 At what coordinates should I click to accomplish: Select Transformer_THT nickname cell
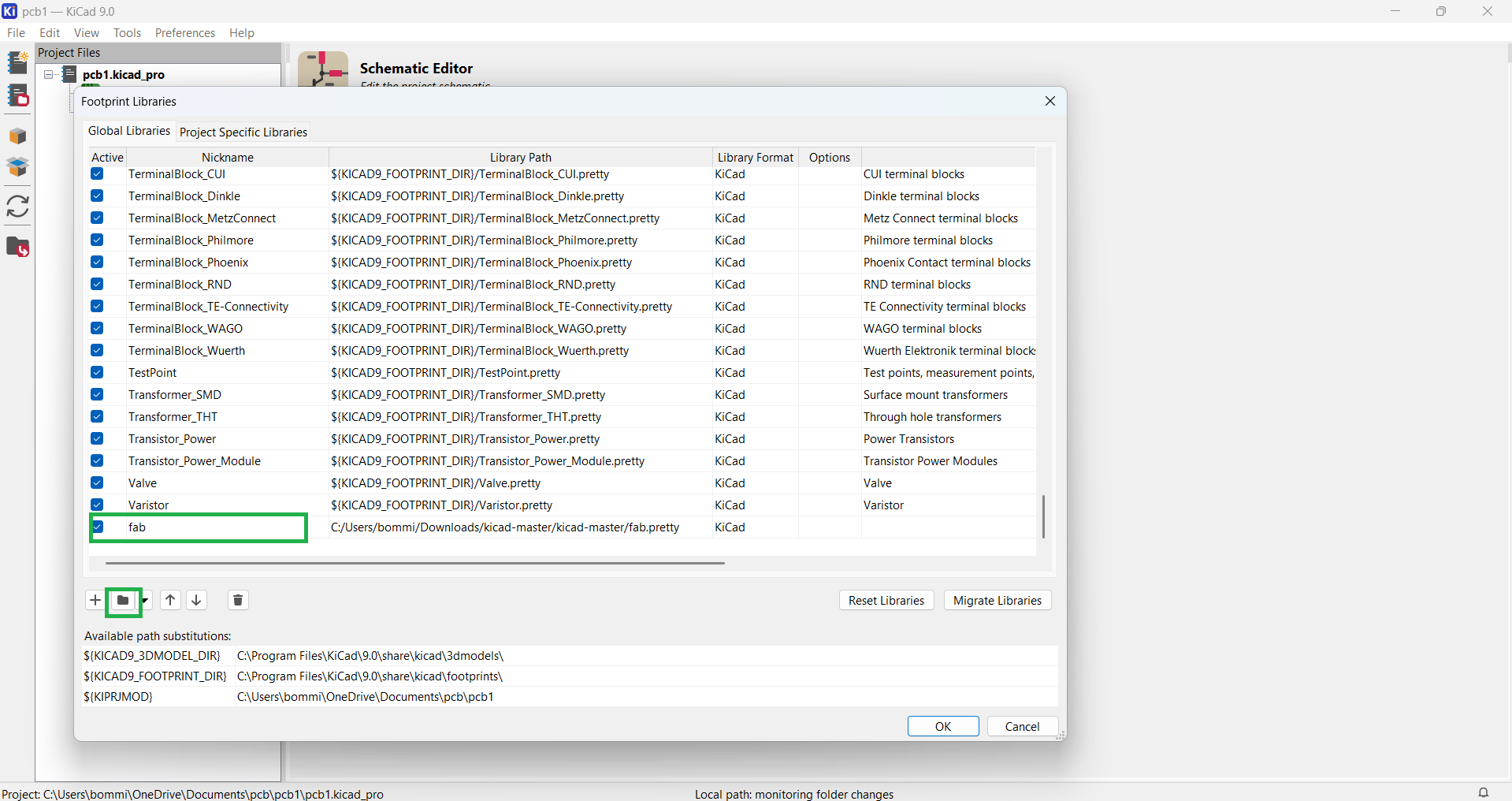[x=227, y=417]
